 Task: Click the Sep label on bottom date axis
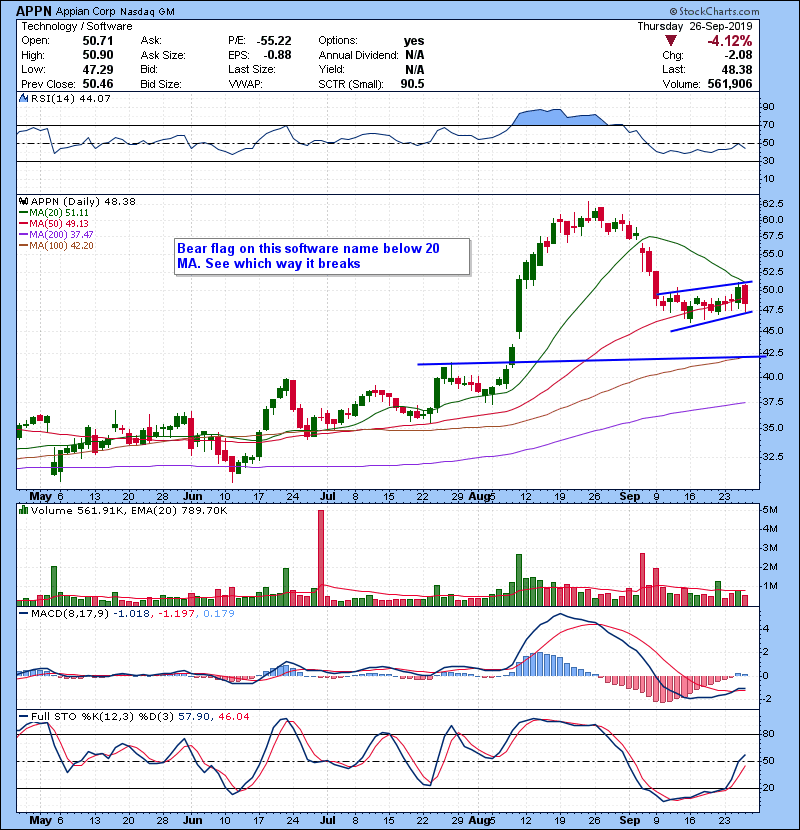[630, 820]
